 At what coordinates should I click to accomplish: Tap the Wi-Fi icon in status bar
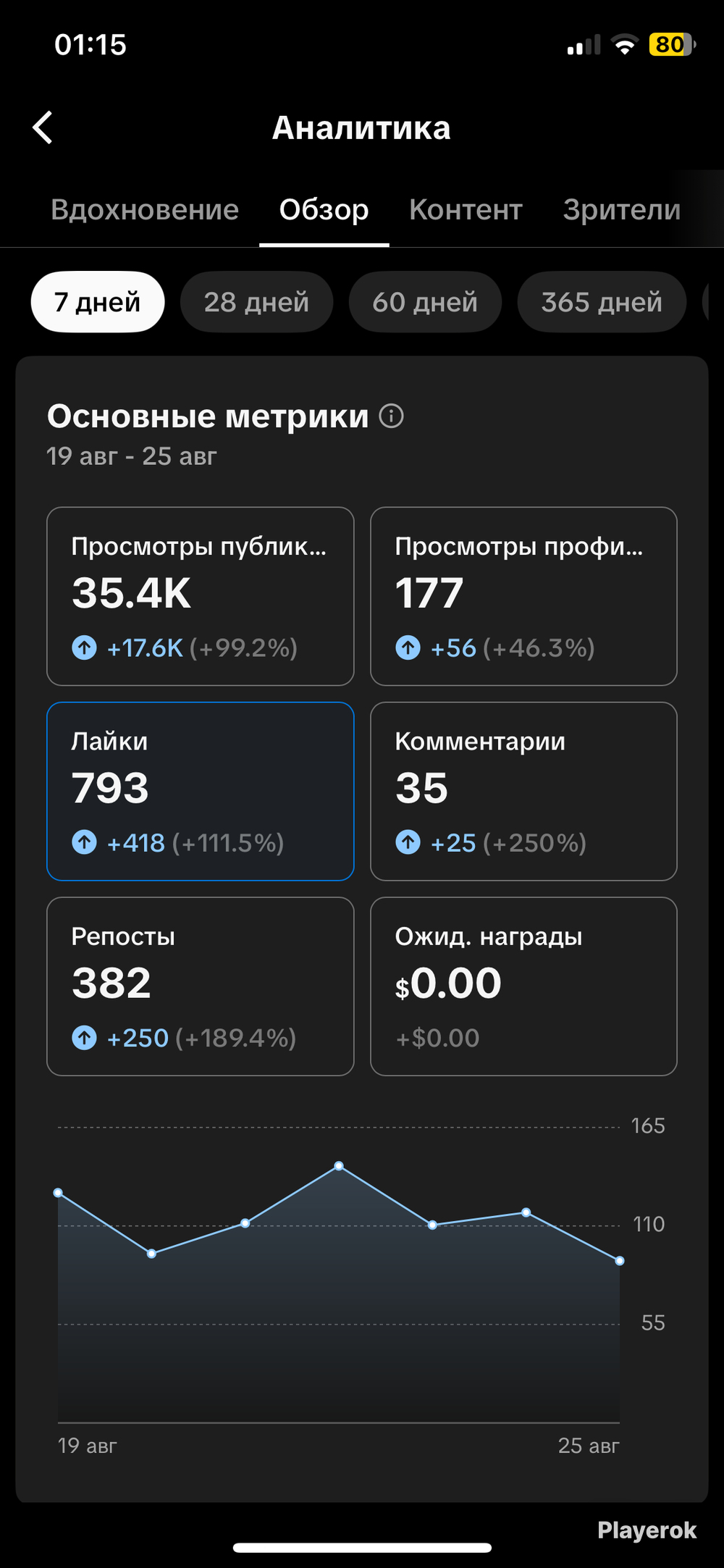tap(624, 45)
